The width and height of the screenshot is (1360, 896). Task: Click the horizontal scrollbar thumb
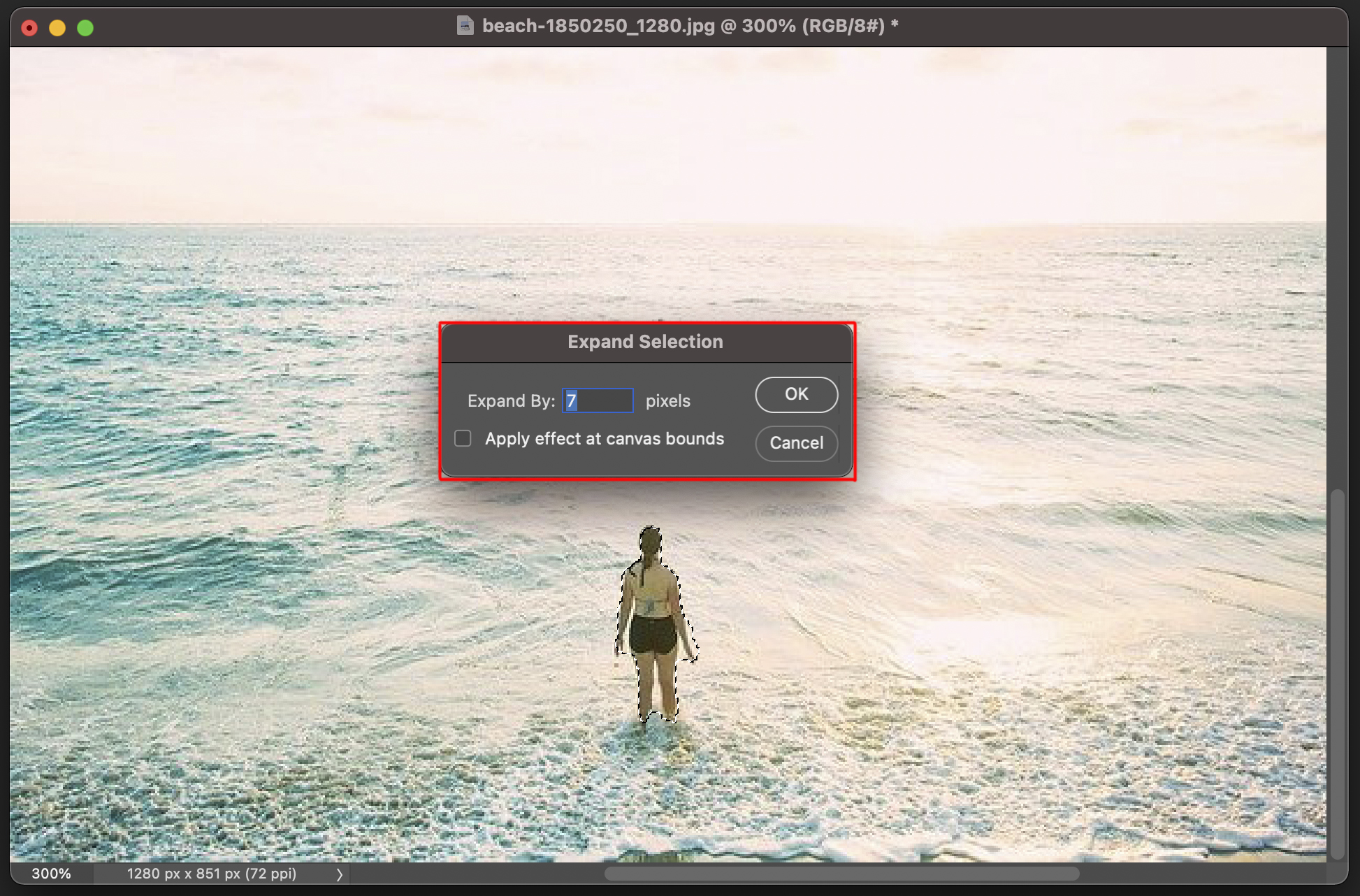[x=841, y=874]
